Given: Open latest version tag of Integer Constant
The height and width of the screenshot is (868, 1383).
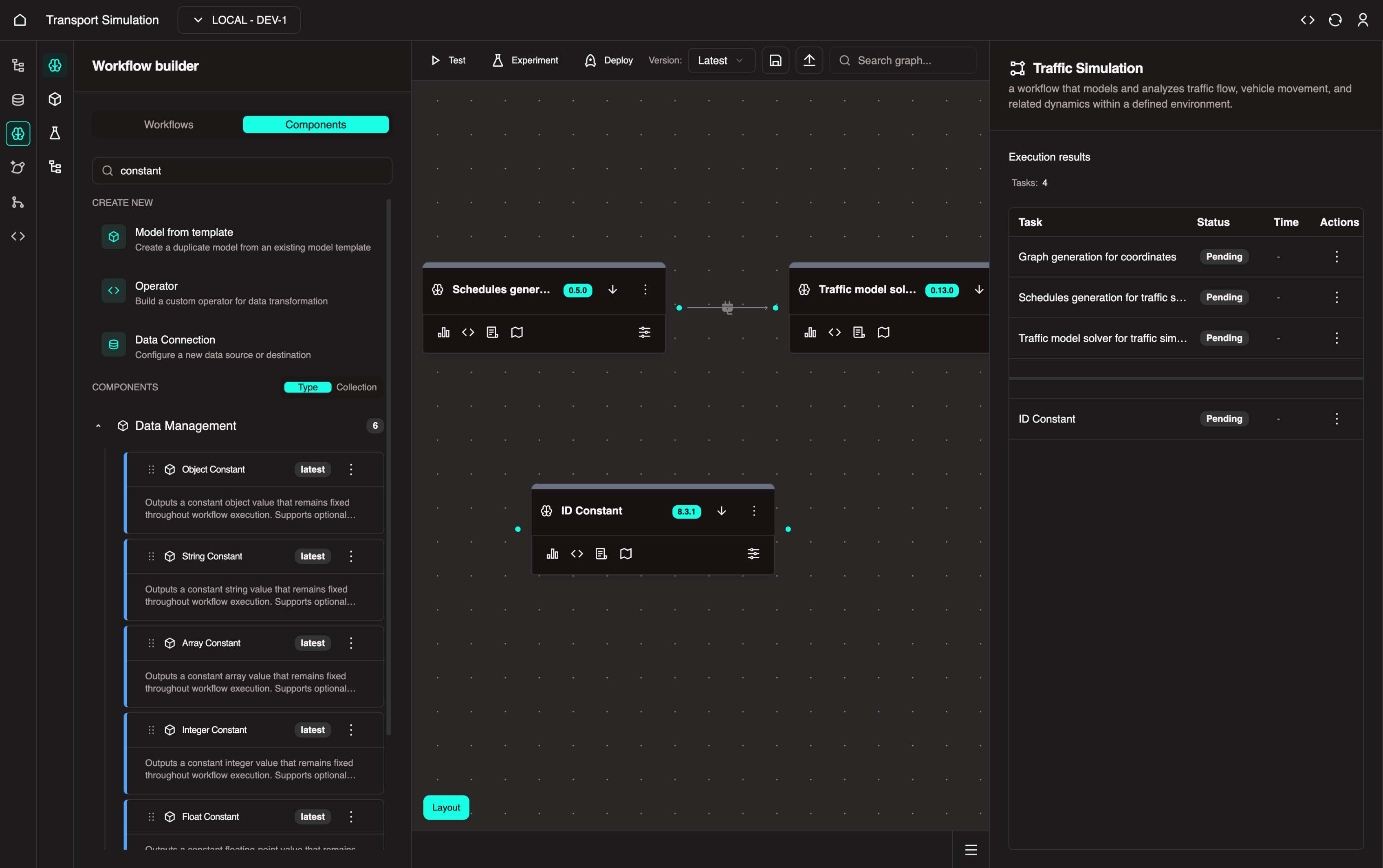Looking at the screenshot, I should pyautogui.click(x=312, y=730).
